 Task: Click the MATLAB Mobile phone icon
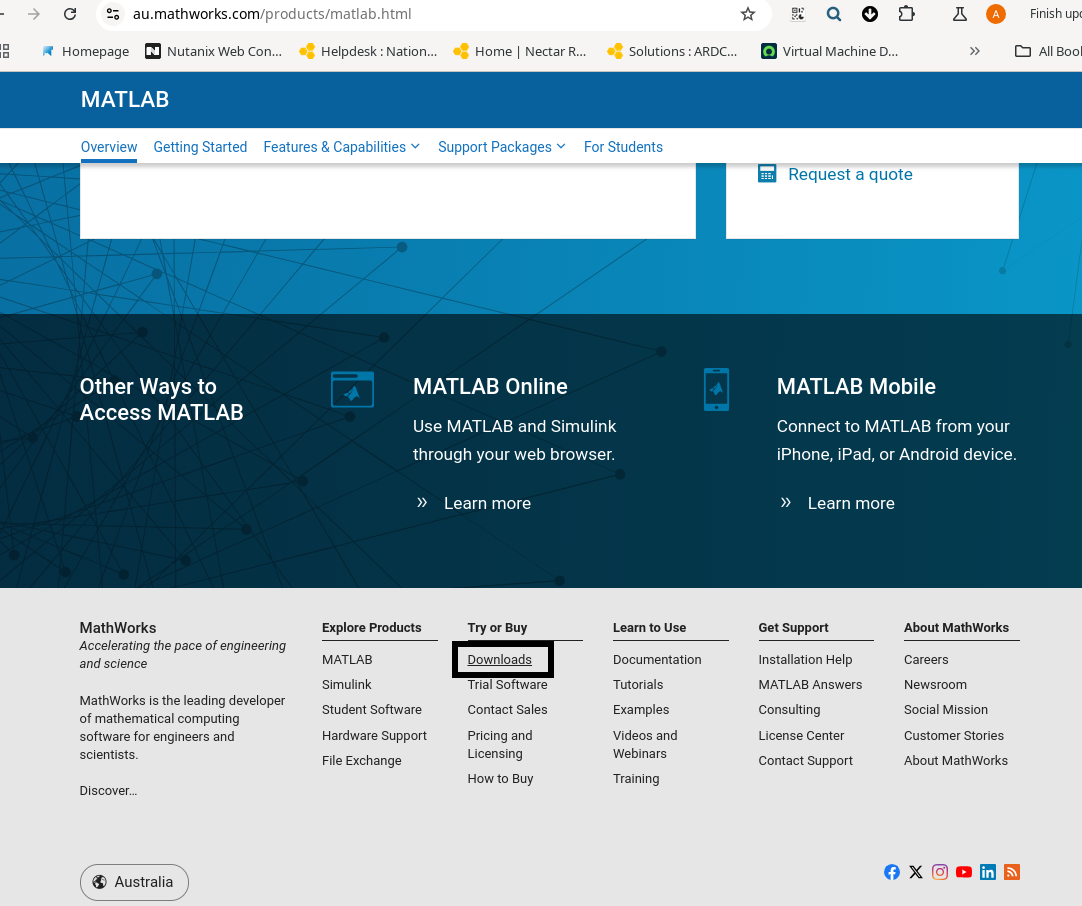(716, 390)
